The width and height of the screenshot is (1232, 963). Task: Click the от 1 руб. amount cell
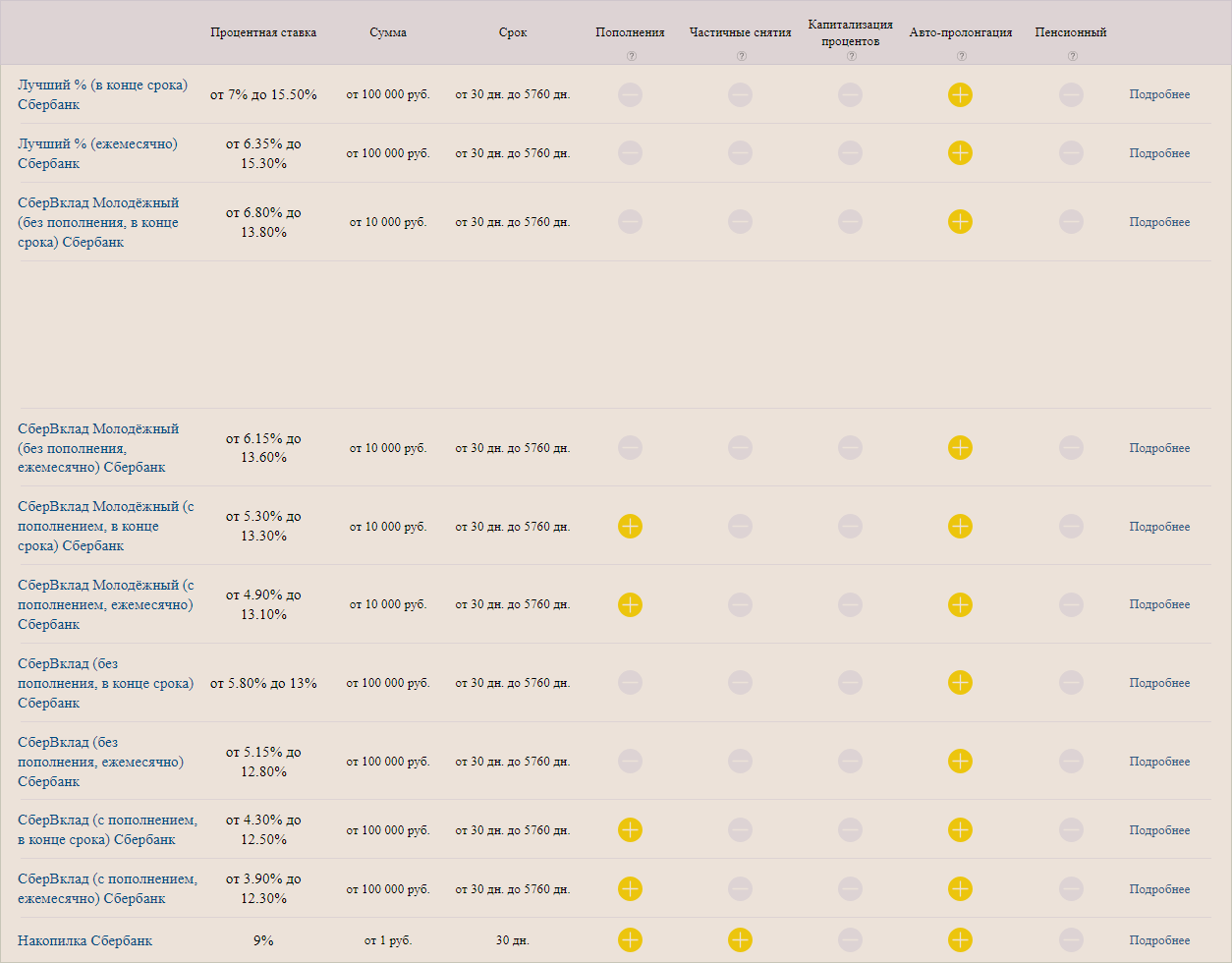pyautogui.click(x=388, y=940)
